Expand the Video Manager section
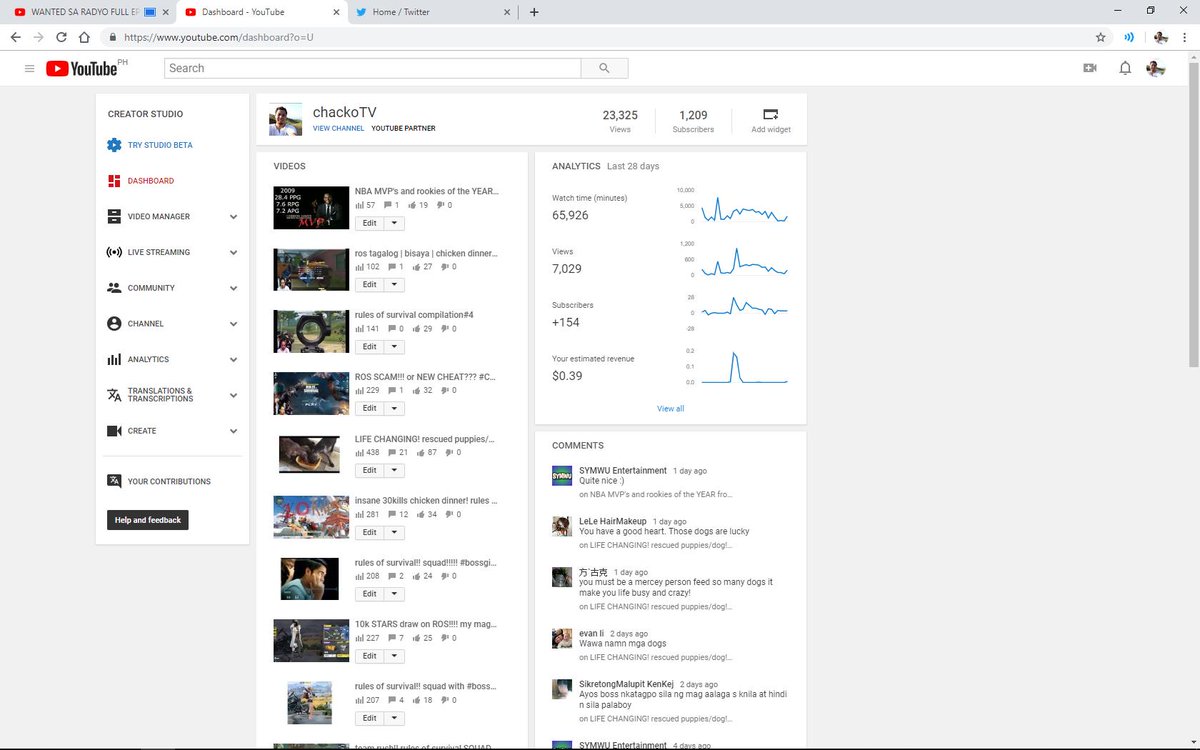The height and width of the screenshot is (750, 1200). (x=233, y=217)
